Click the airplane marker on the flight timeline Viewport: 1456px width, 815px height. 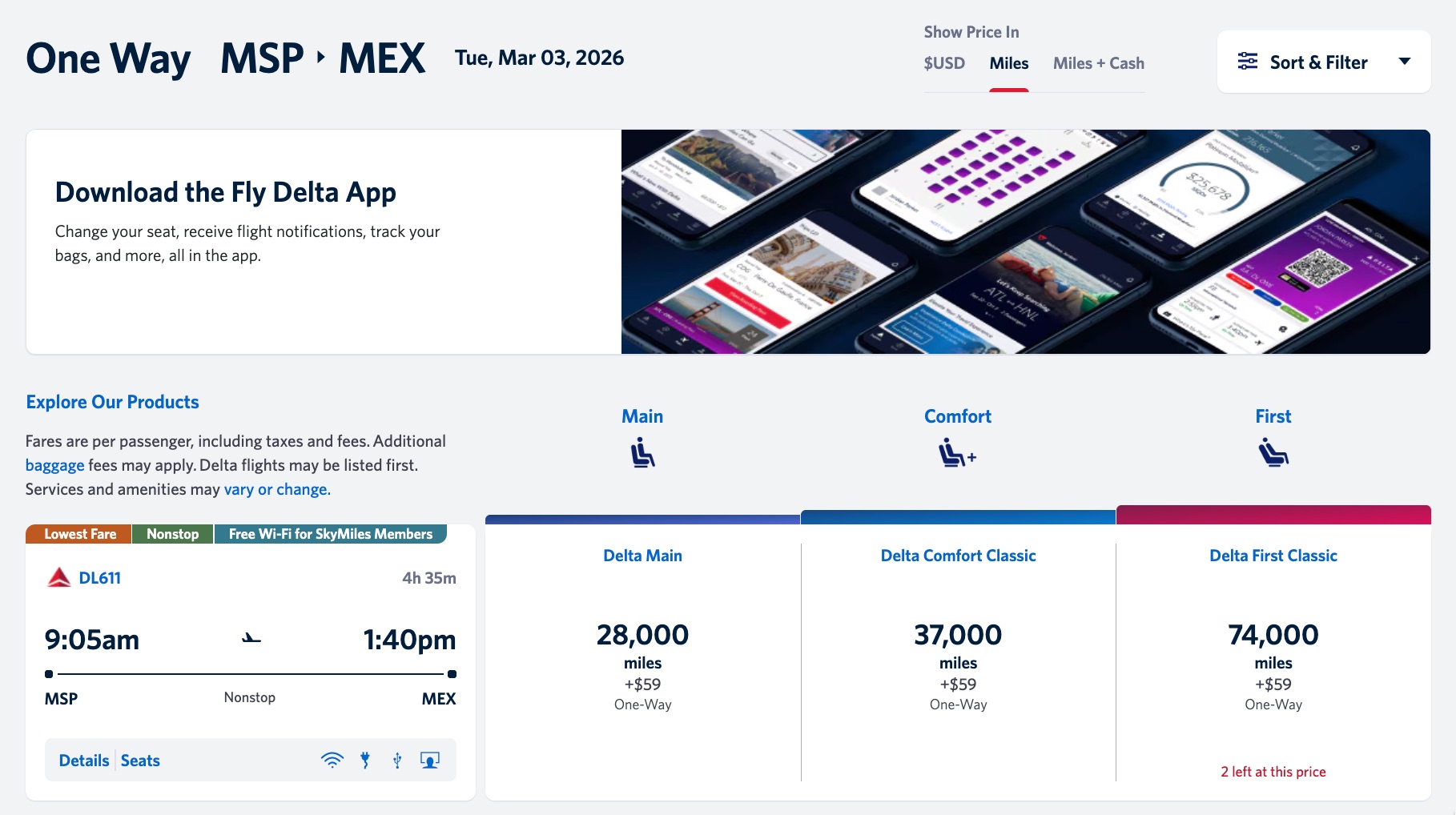pos(250,638)
